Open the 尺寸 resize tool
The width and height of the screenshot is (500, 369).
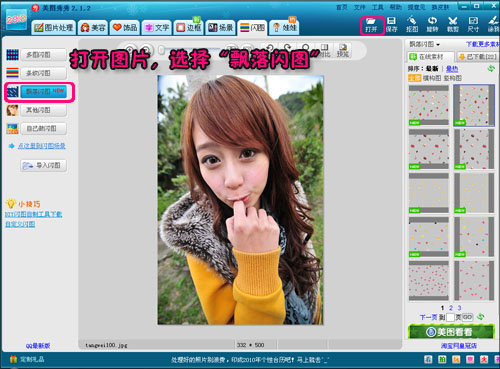click(x=473, y=25)
